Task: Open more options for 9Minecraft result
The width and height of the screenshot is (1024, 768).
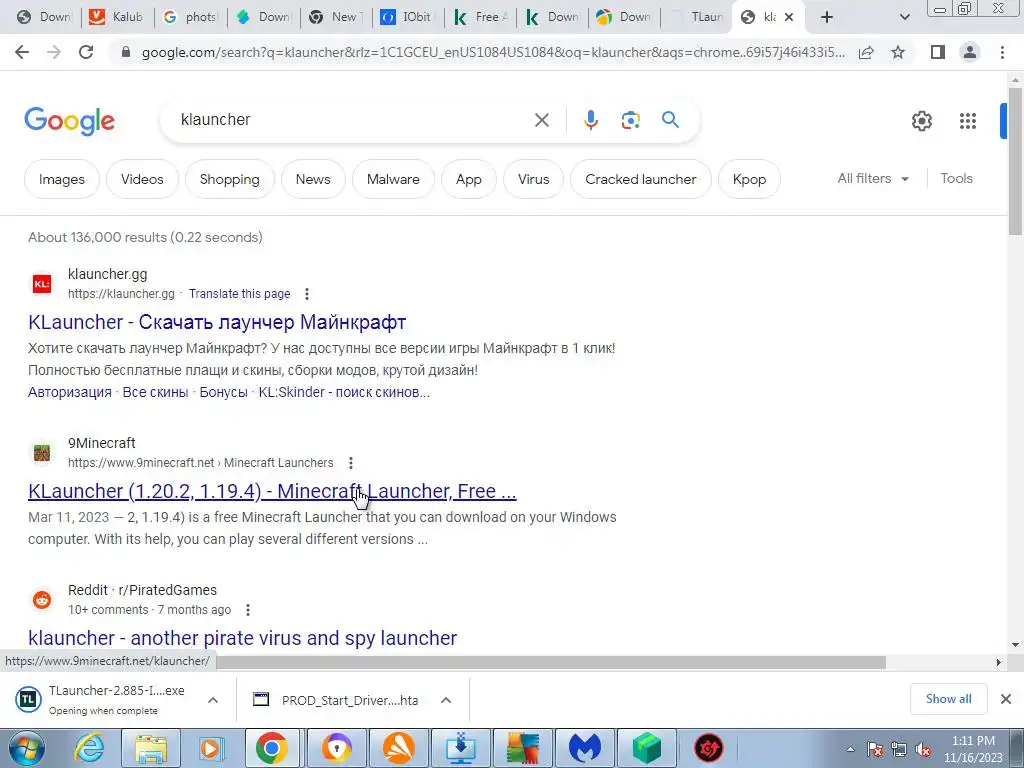Action: pos(351,463)
